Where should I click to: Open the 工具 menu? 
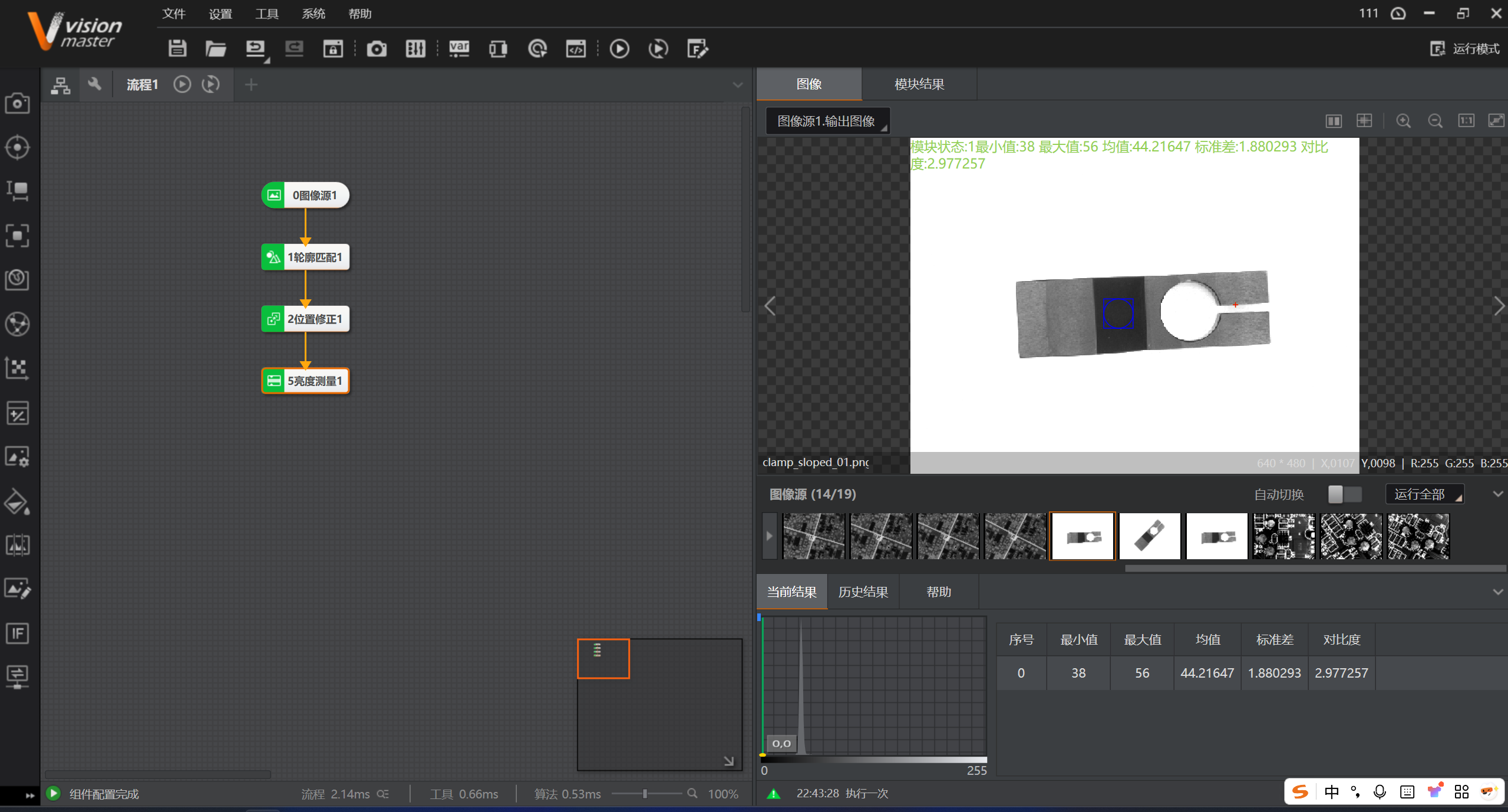[266, 14]
